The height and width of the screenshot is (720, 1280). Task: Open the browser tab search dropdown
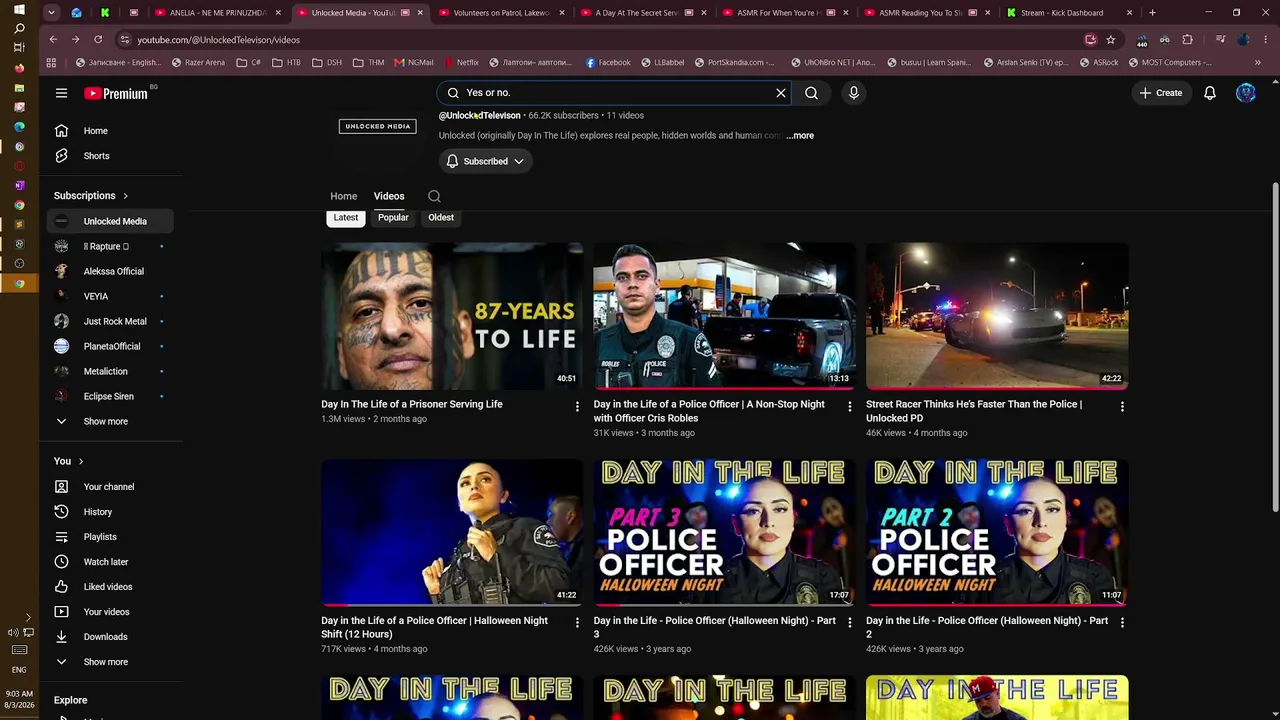(51, 13)
